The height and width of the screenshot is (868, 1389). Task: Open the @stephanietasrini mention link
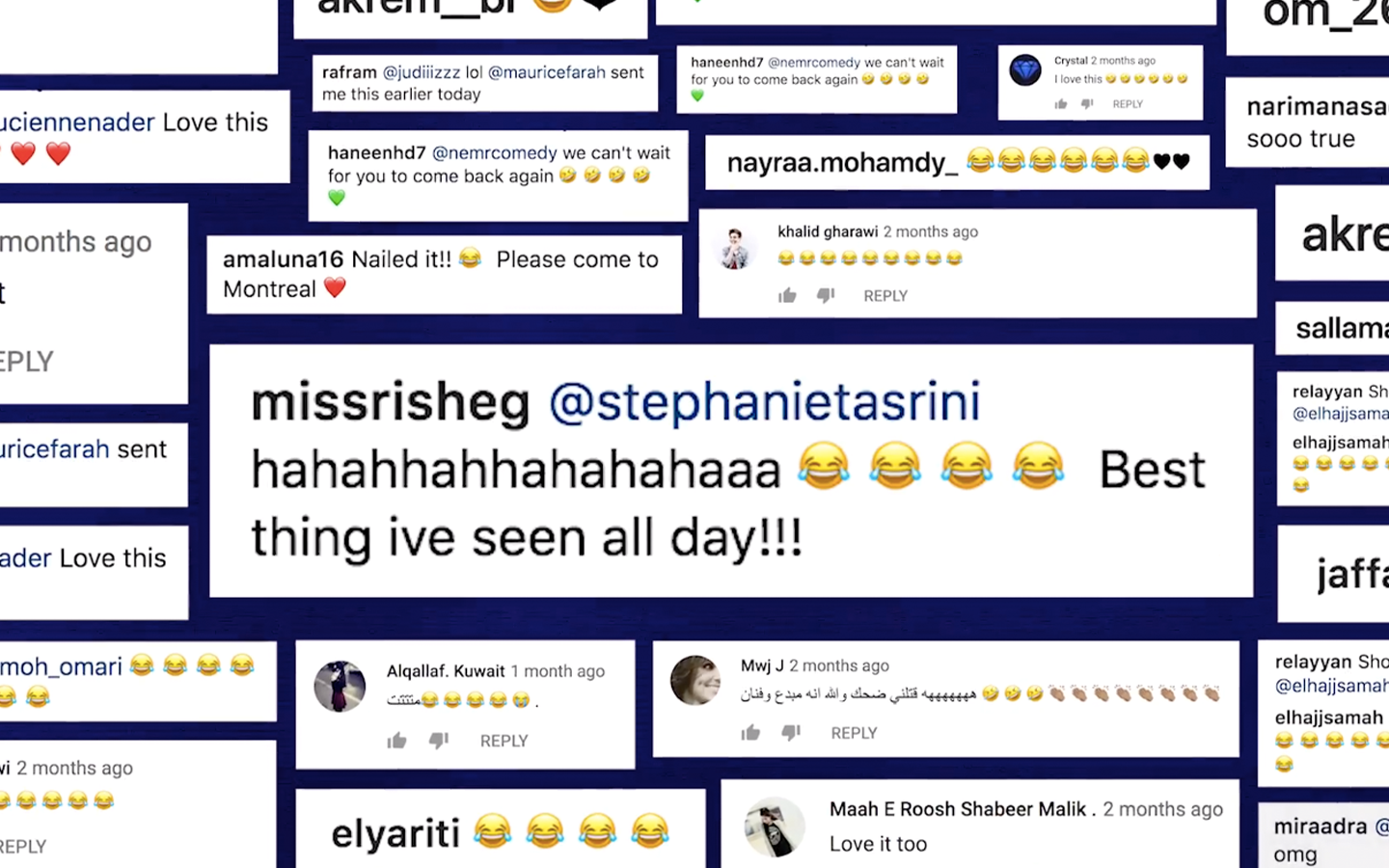(765, 402)
